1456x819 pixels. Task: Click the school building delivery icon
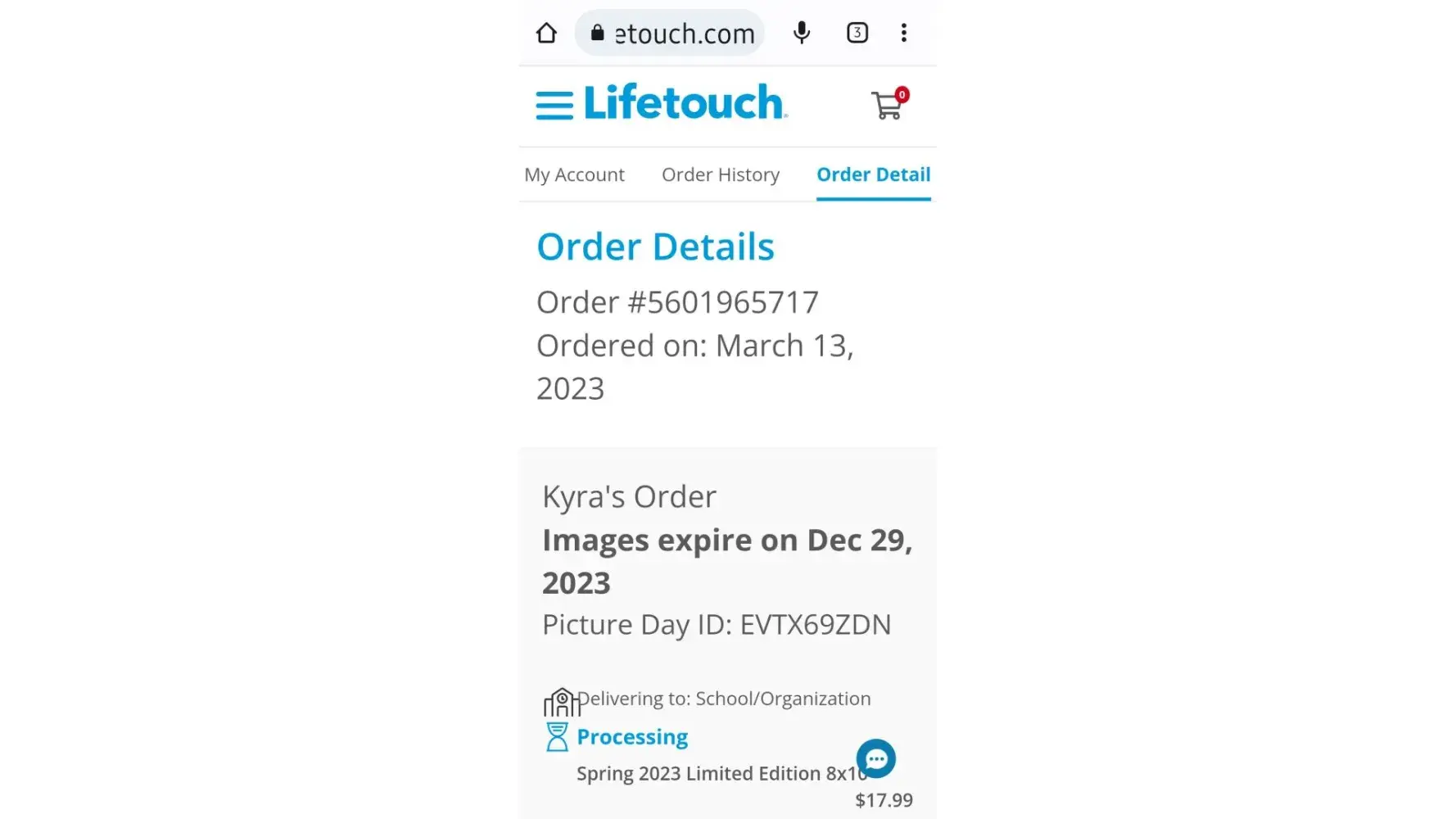click(x=560, y=702)
